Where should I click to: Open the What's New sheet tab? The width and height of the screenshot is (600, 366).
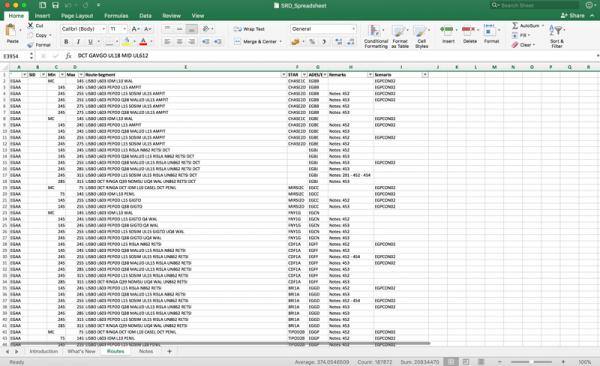coord(82,351)
